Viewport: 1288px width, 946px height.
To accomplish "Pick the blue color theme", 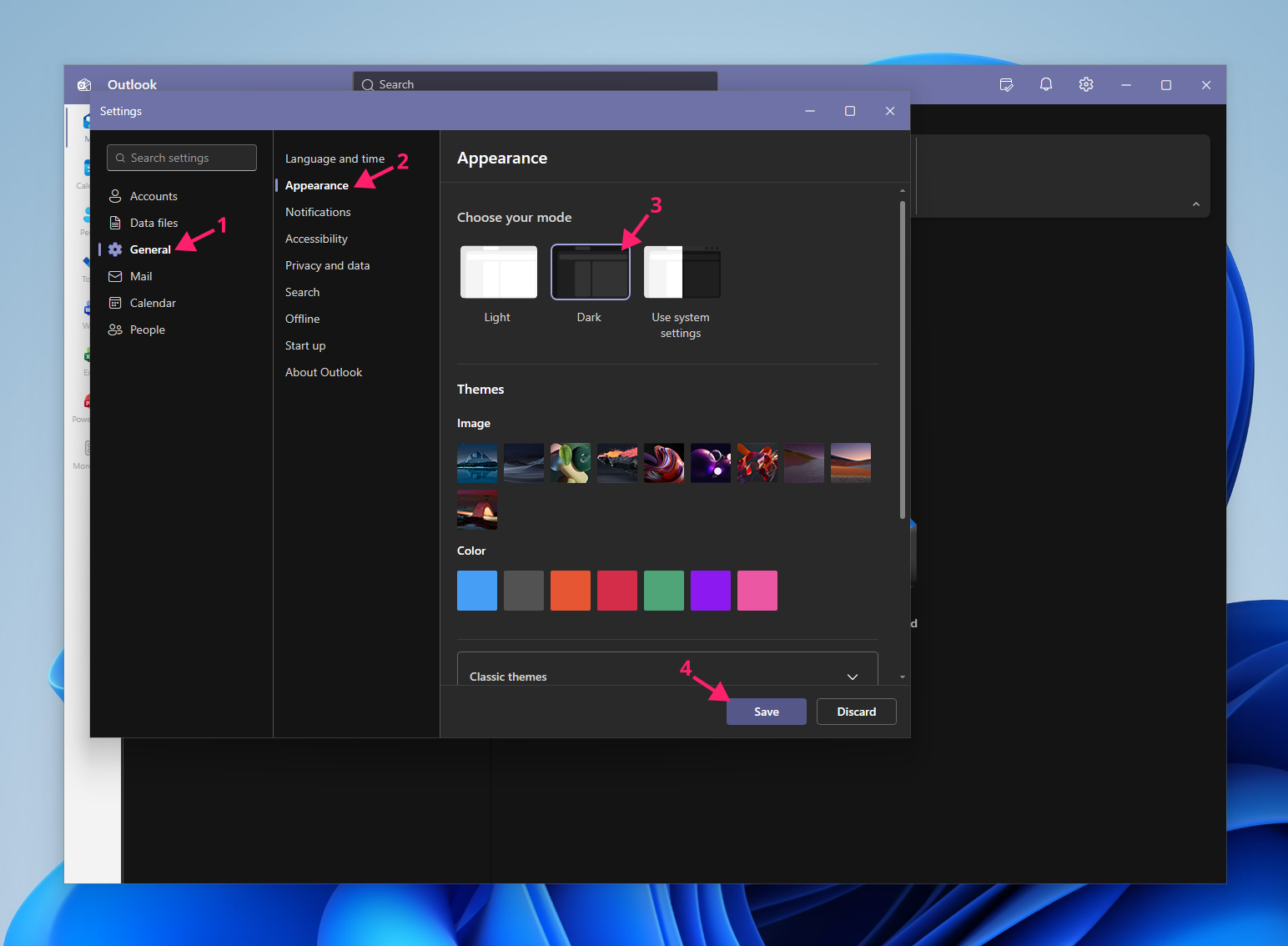I will [x=477, y=591].
